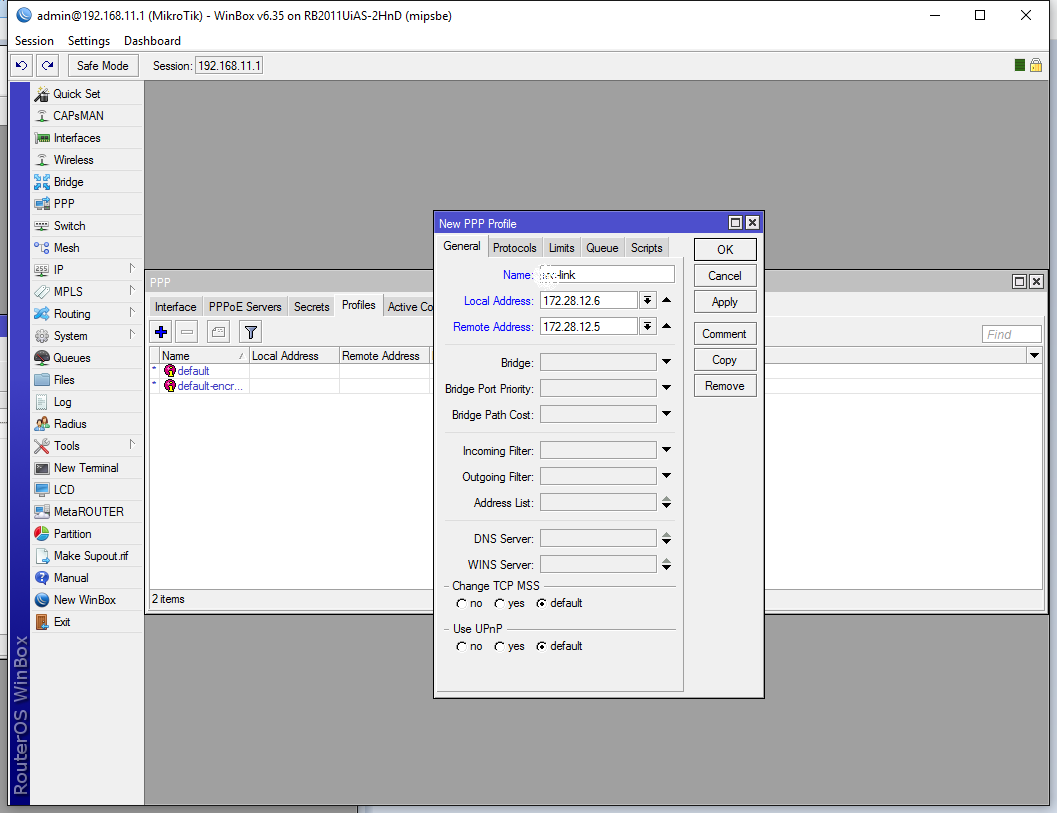This screenshot has height=813, width=1057.
Task: Open Mesh menu in sidebar
Action: [x=87, y=248]
